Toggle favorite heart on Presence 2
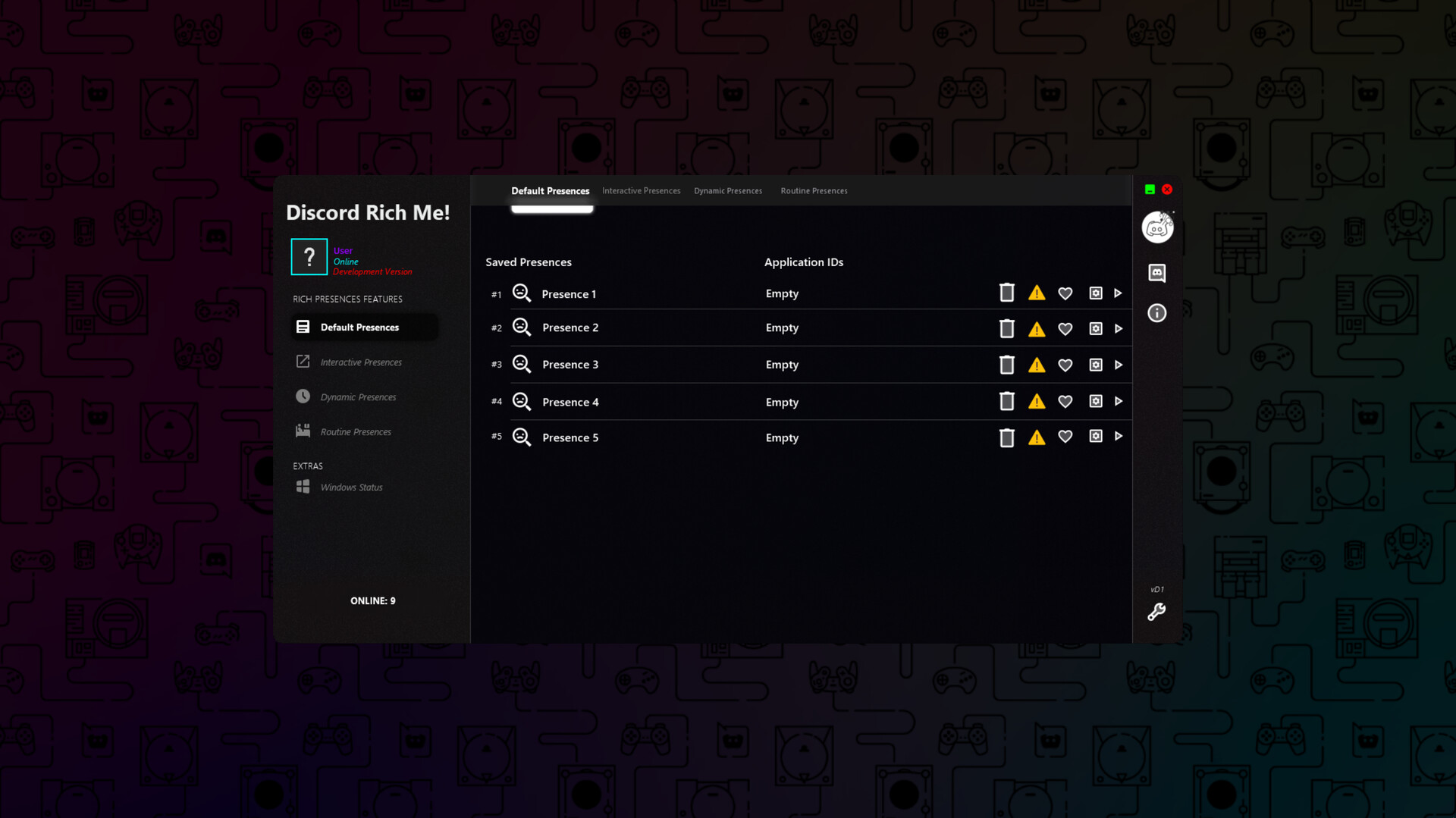1456x818 pixels. pos(1065,328)
